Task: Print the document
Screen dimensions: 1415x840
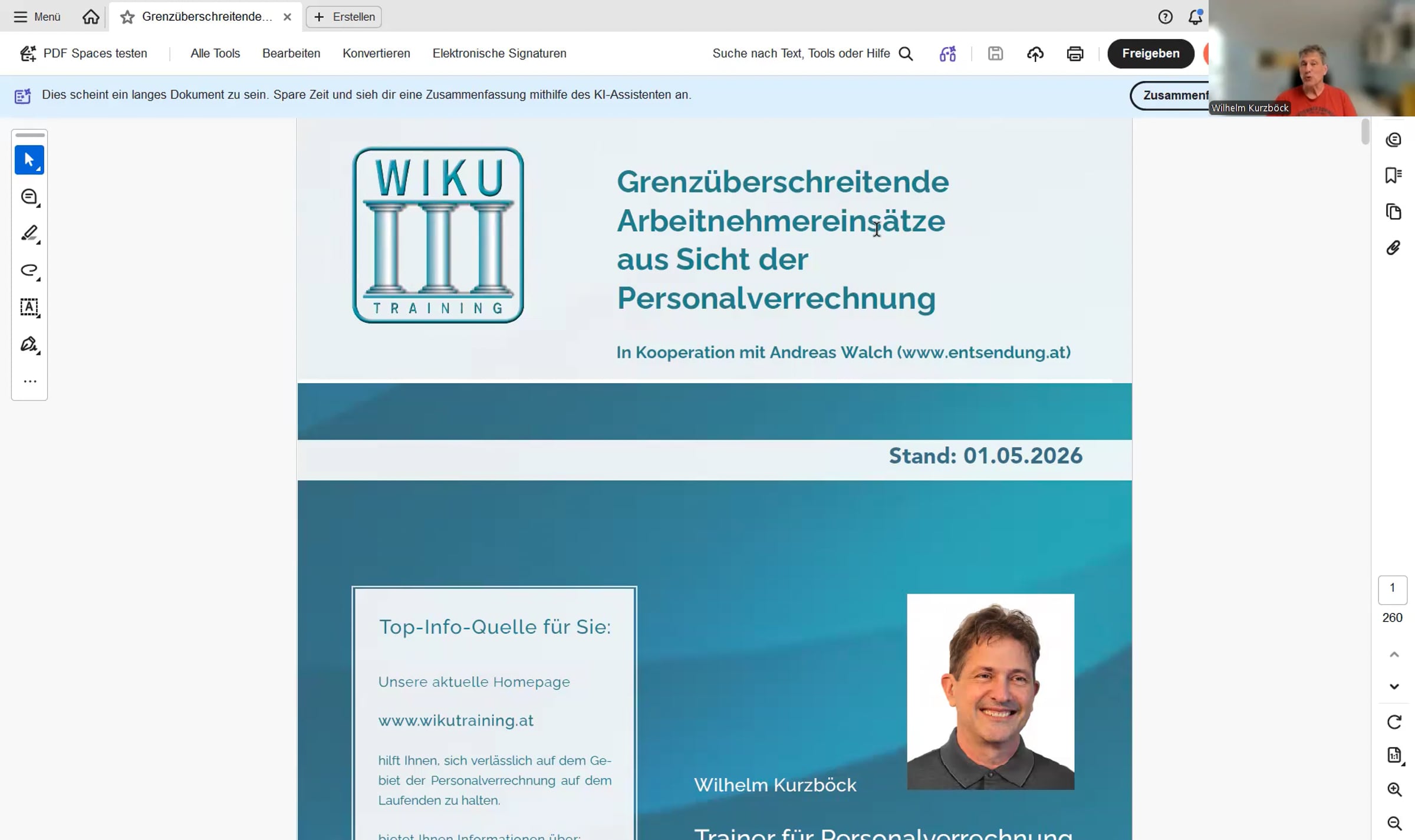Action: click(1075, 54)
